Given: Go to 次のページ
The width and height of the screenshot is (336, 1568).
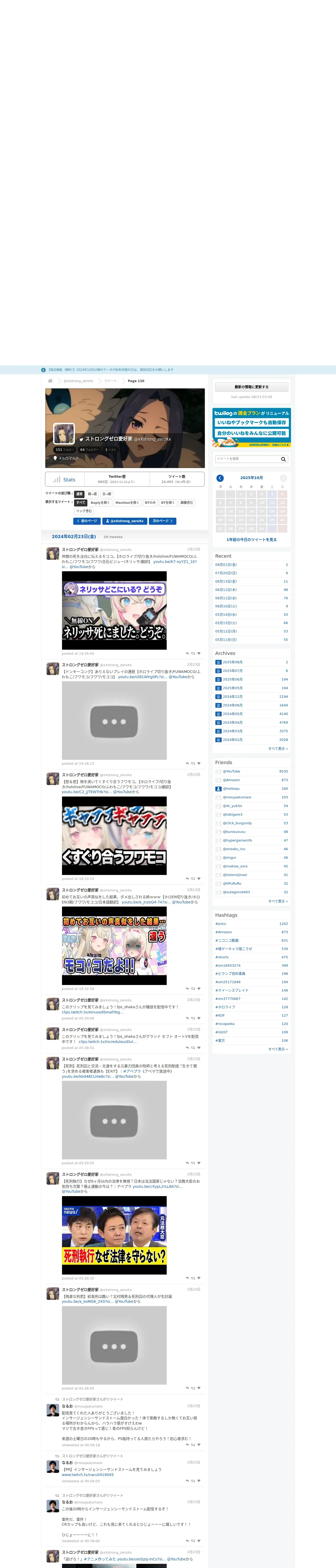Looking at the screenshot, I should point(162,521).
